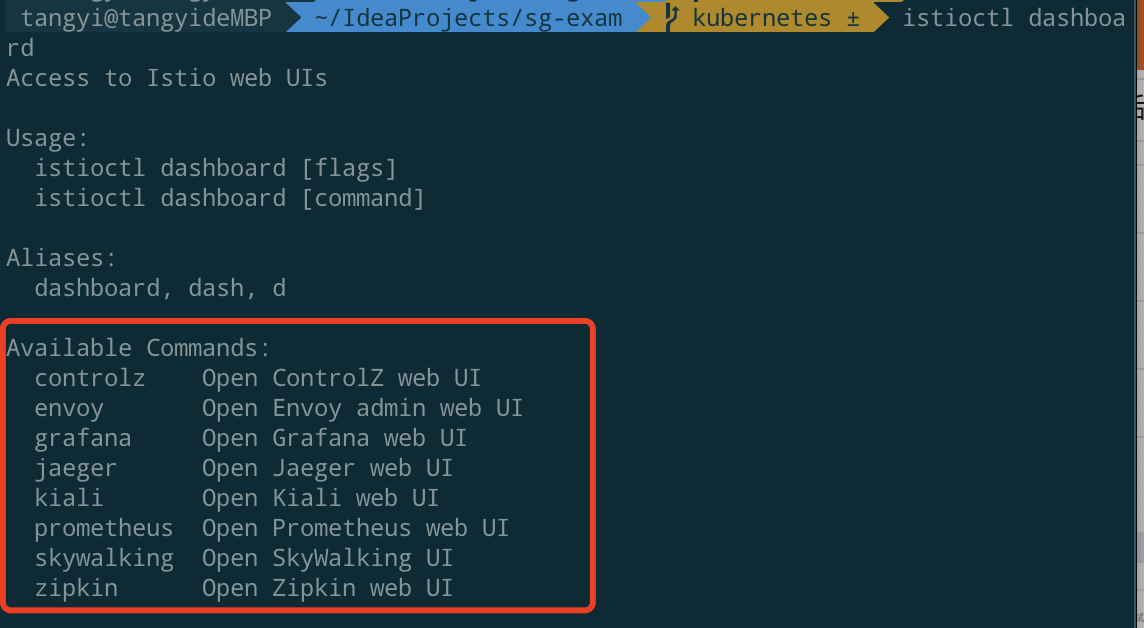
Task: Click the tangyi@tangyideMBP prompt segment
Action: (146, 18)
